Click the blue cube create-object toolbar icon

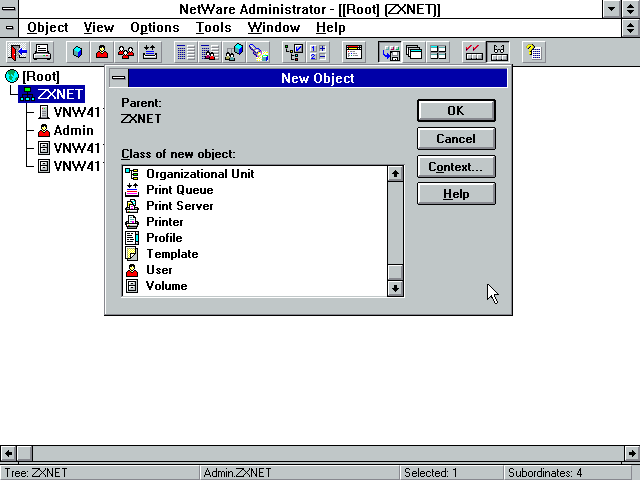pyautogui.click(x=78, y=52)
